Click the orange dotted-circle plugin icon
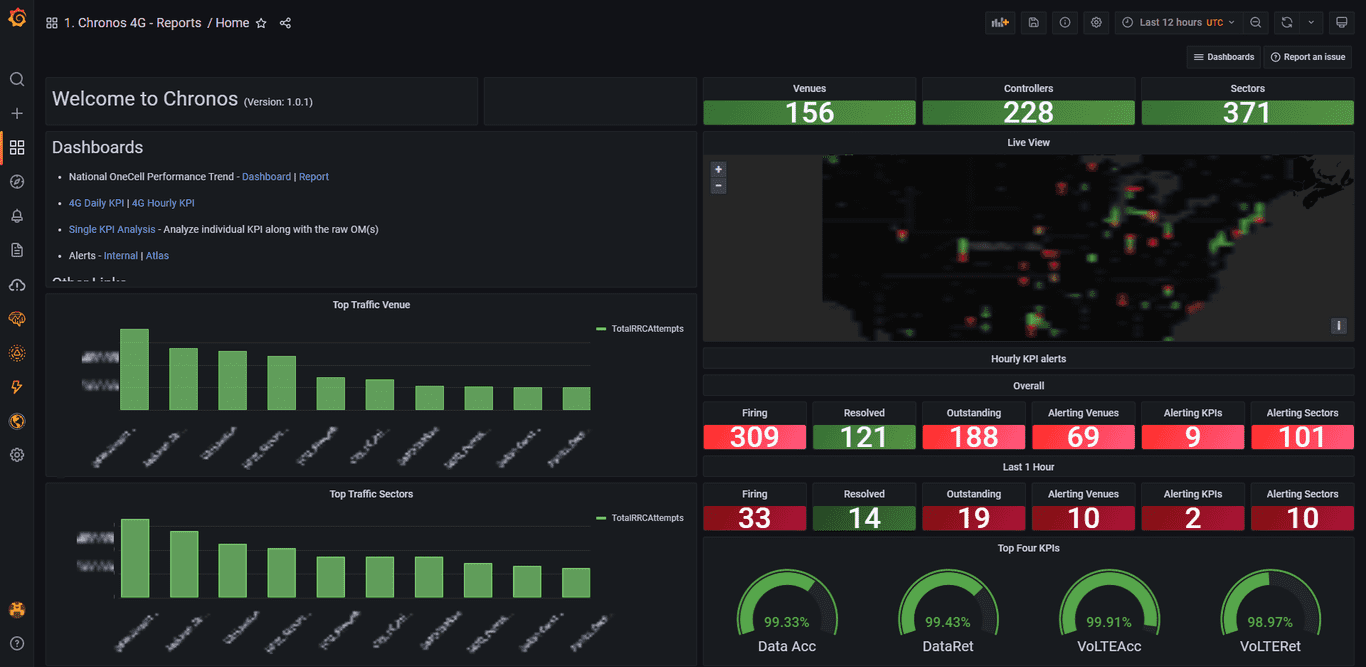Screen dimensions: 1366x667 click(x=16, y=353)
